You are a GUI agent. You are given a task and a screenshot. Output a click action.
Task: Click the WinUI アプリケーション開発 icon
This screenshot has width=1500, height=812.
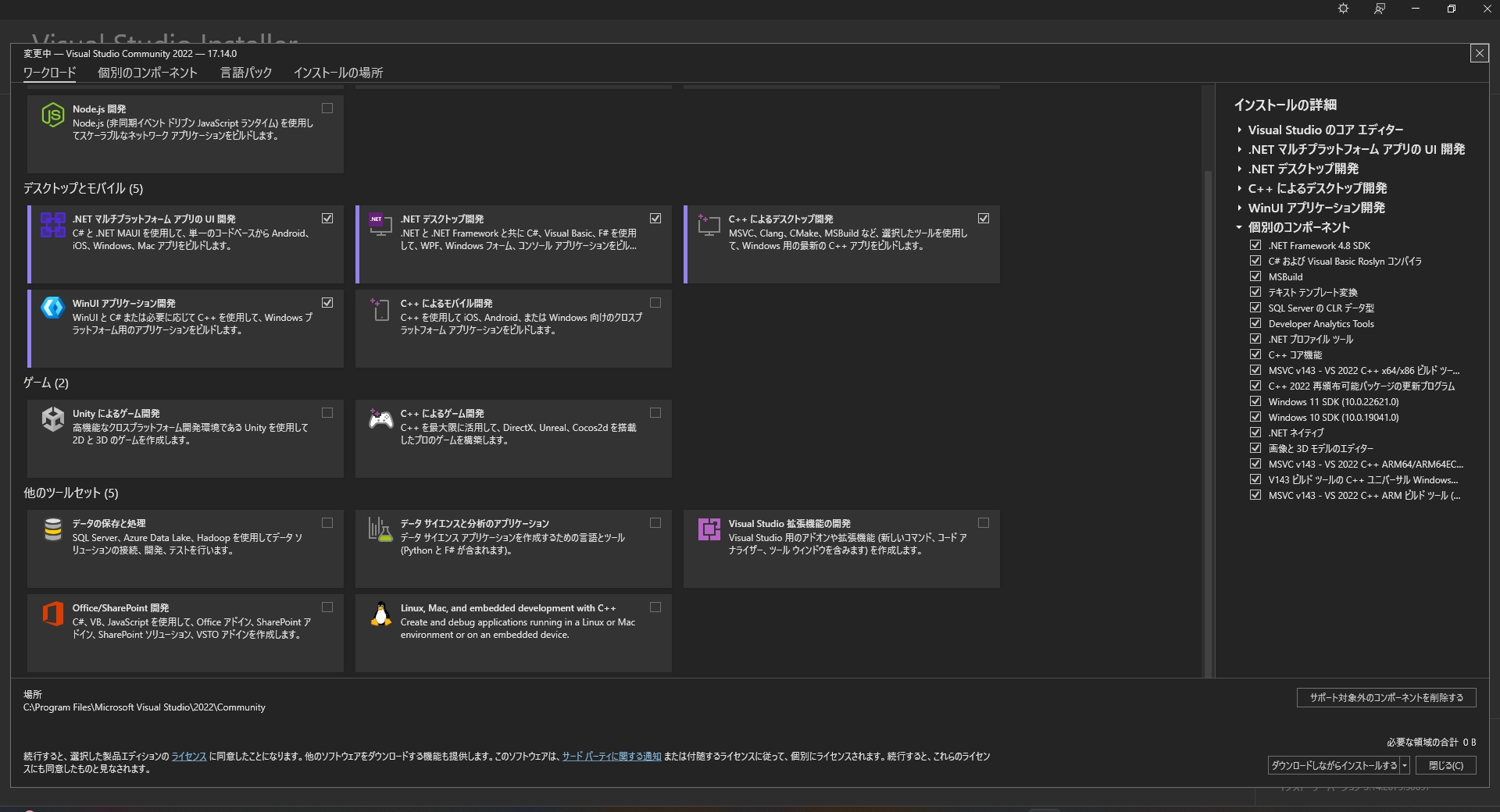point(52,308)
